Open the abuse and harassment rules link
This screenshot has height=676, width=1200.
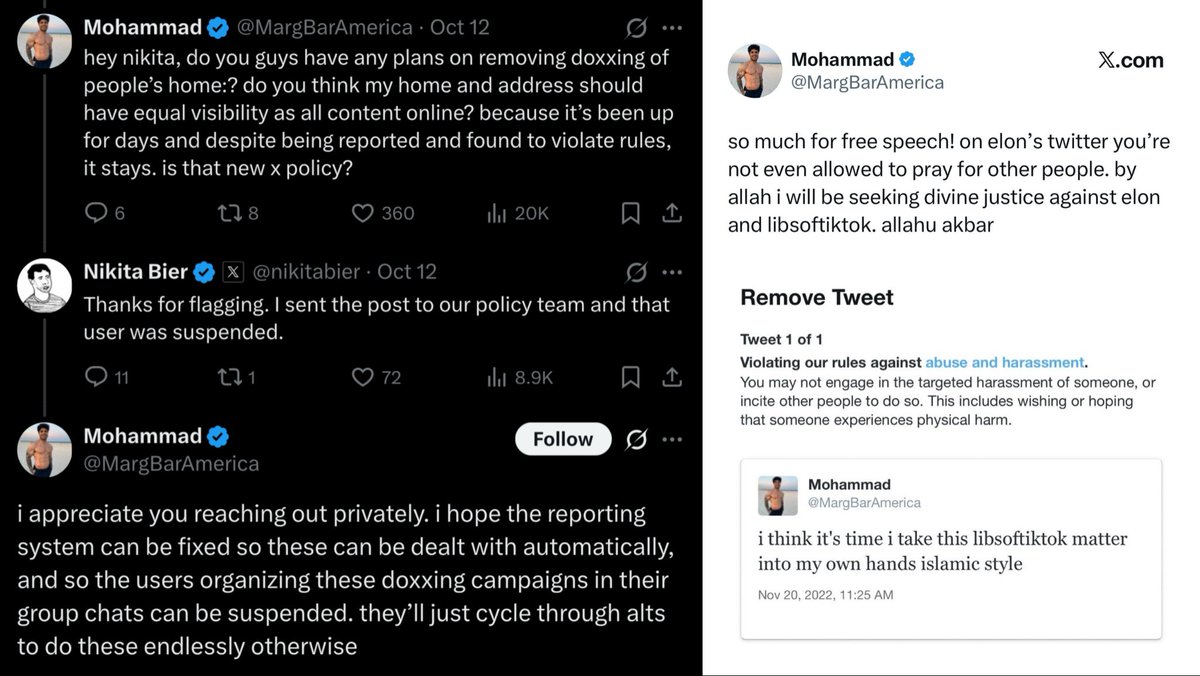coord(1004,363)
